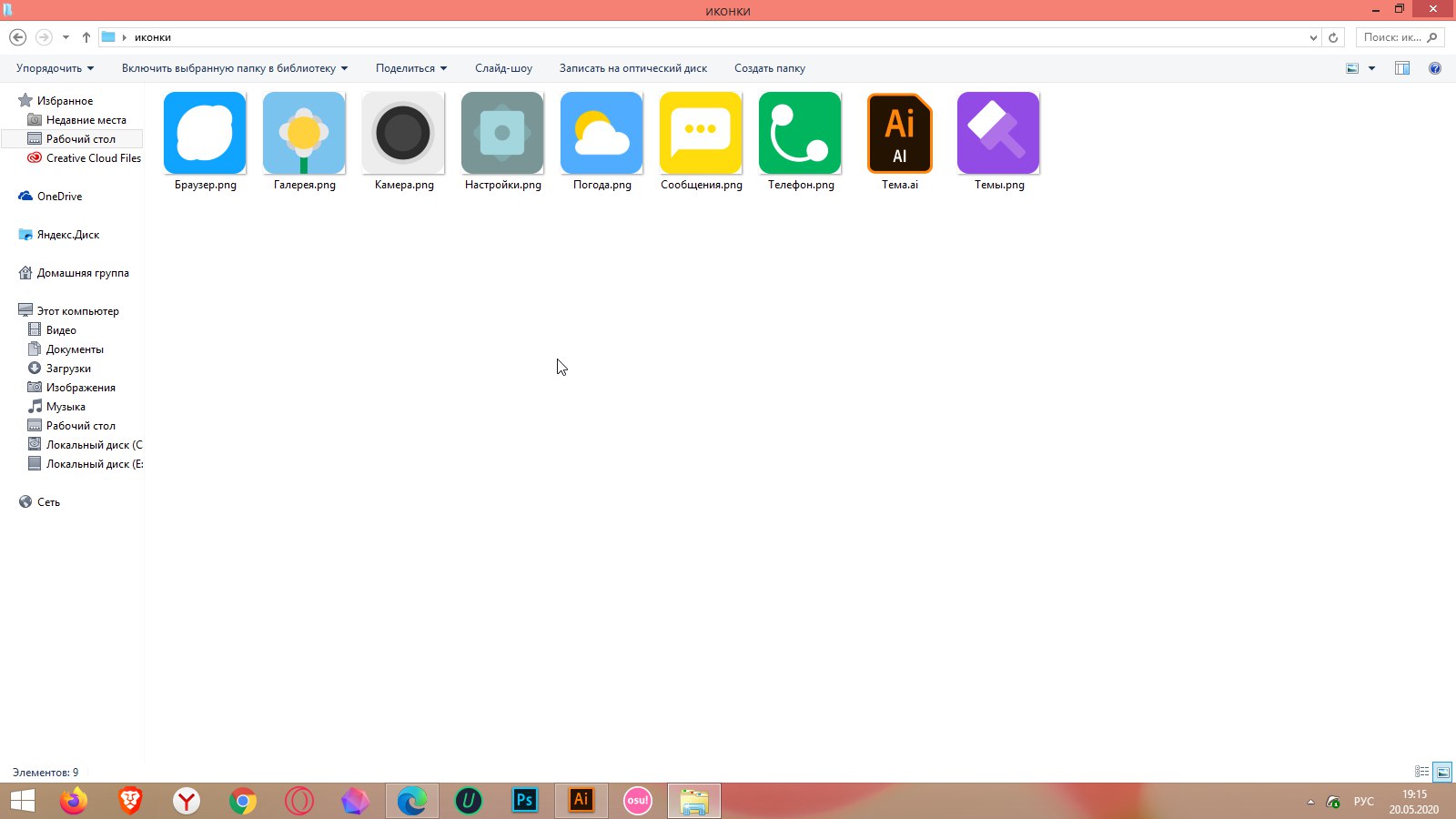This screenshot has width=1456, height=819.
Task: Open OneDrive in sidebar
Action: (59, 197)
